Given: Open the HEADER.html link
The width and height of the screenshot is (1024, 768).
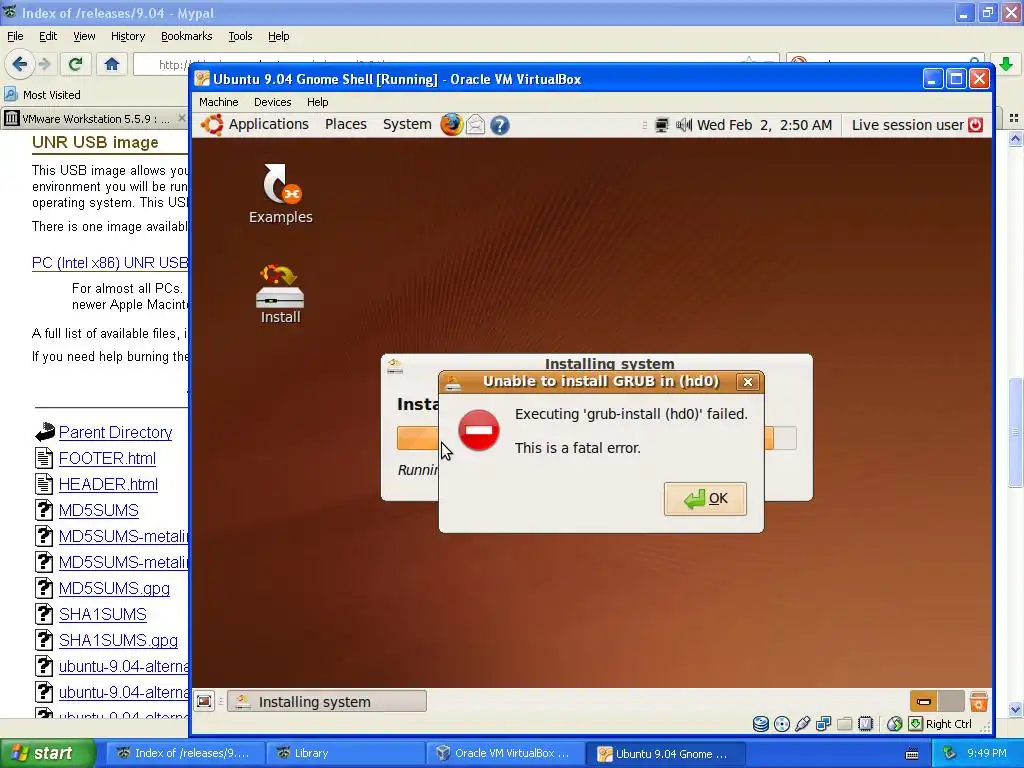Looking at the screenshot, I should click(108, 485).
